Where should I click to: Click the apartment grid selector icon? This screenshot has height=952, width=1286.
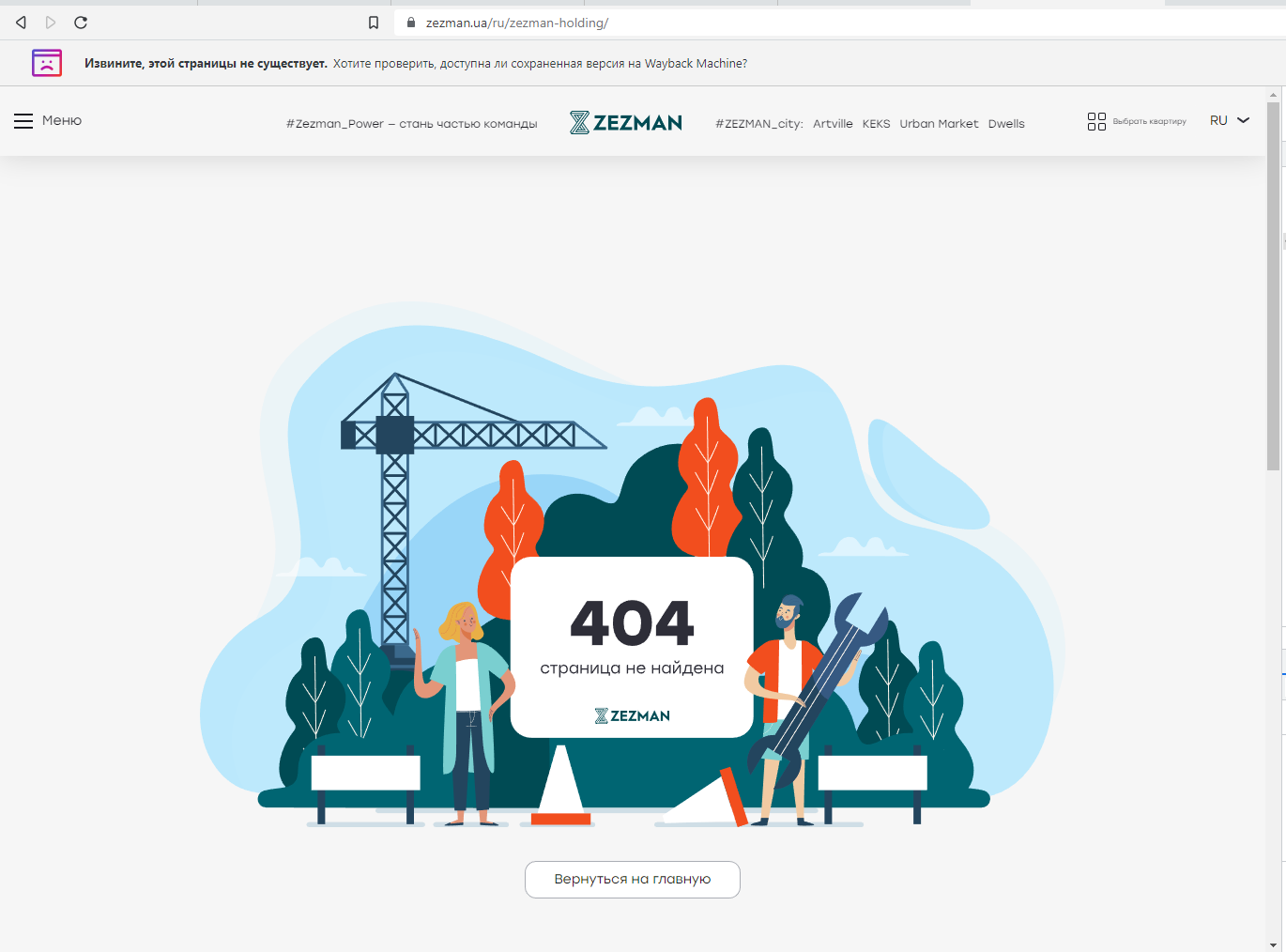coord(1096,121)
